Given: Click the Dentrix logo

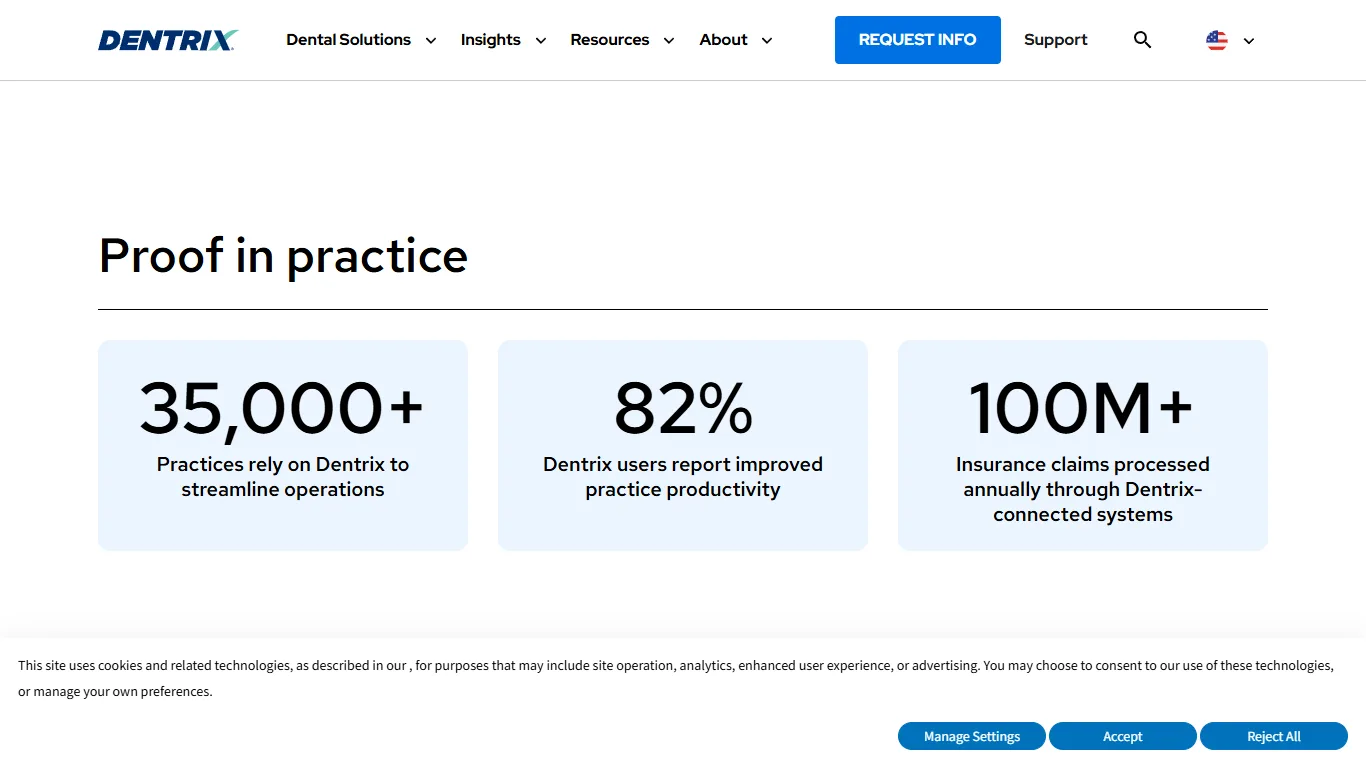Looking at the screenshot, I should 168,40.
